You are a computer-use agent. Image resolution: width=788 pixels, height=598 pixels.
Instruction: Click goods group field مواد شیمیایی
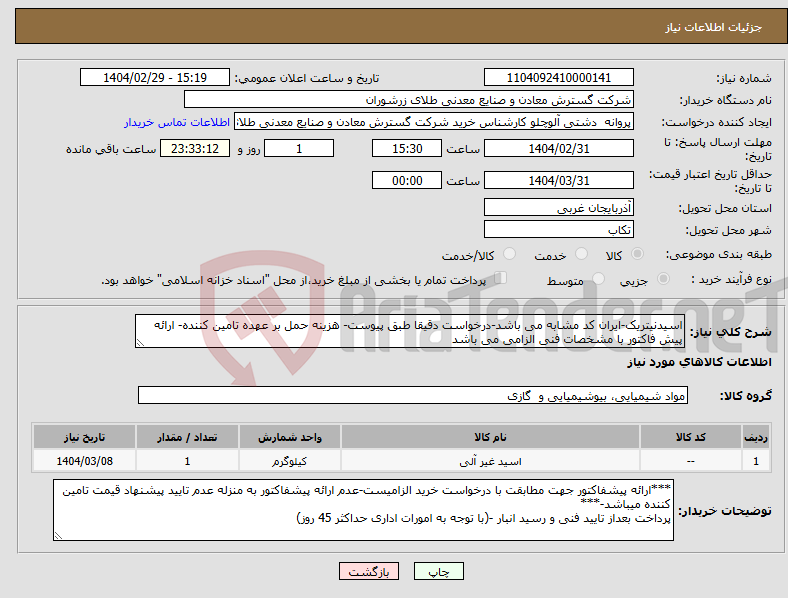413,395
